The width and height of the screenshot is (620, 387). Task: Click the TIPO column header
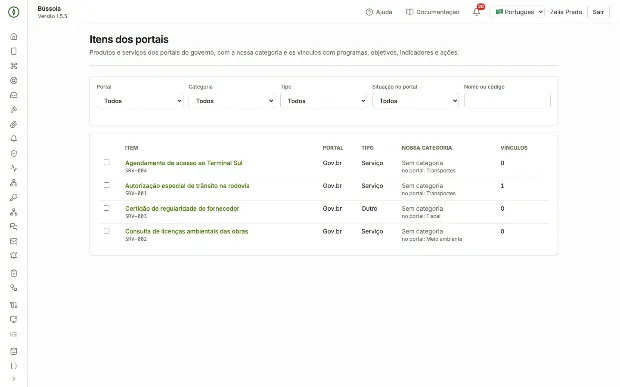(x=367, y=148)
